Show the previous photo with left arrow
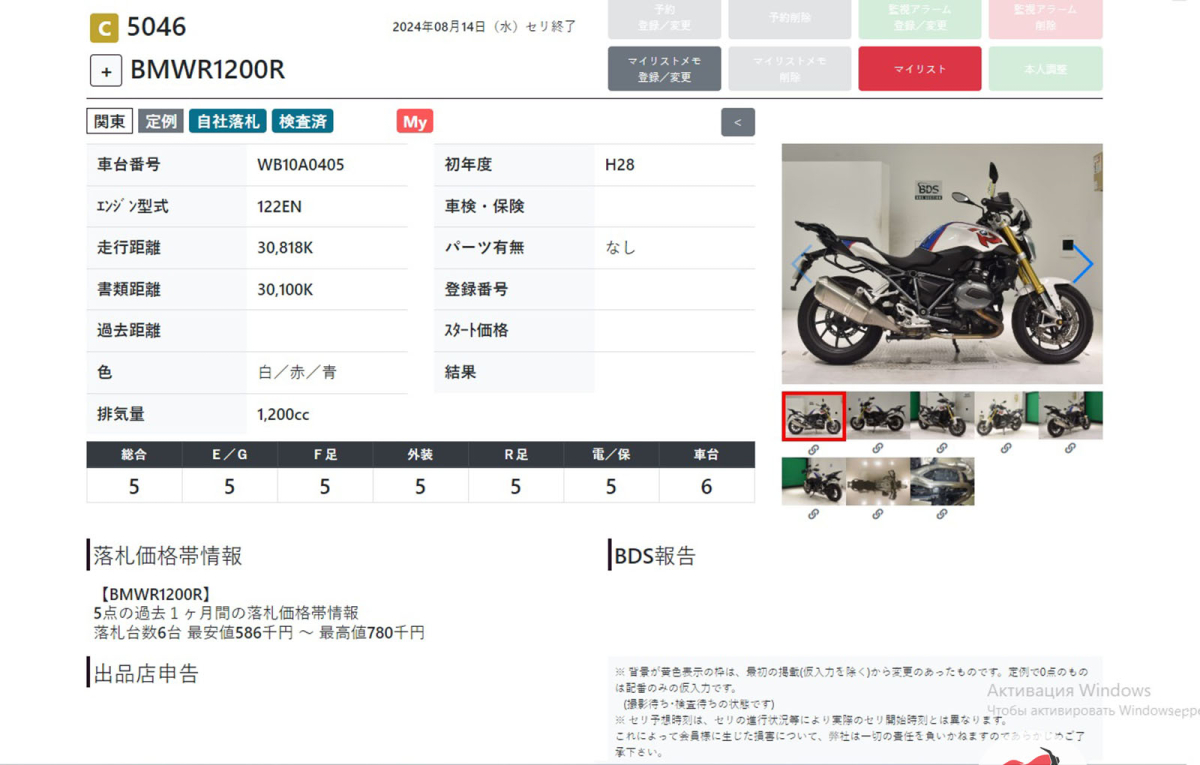 (801, 264)
